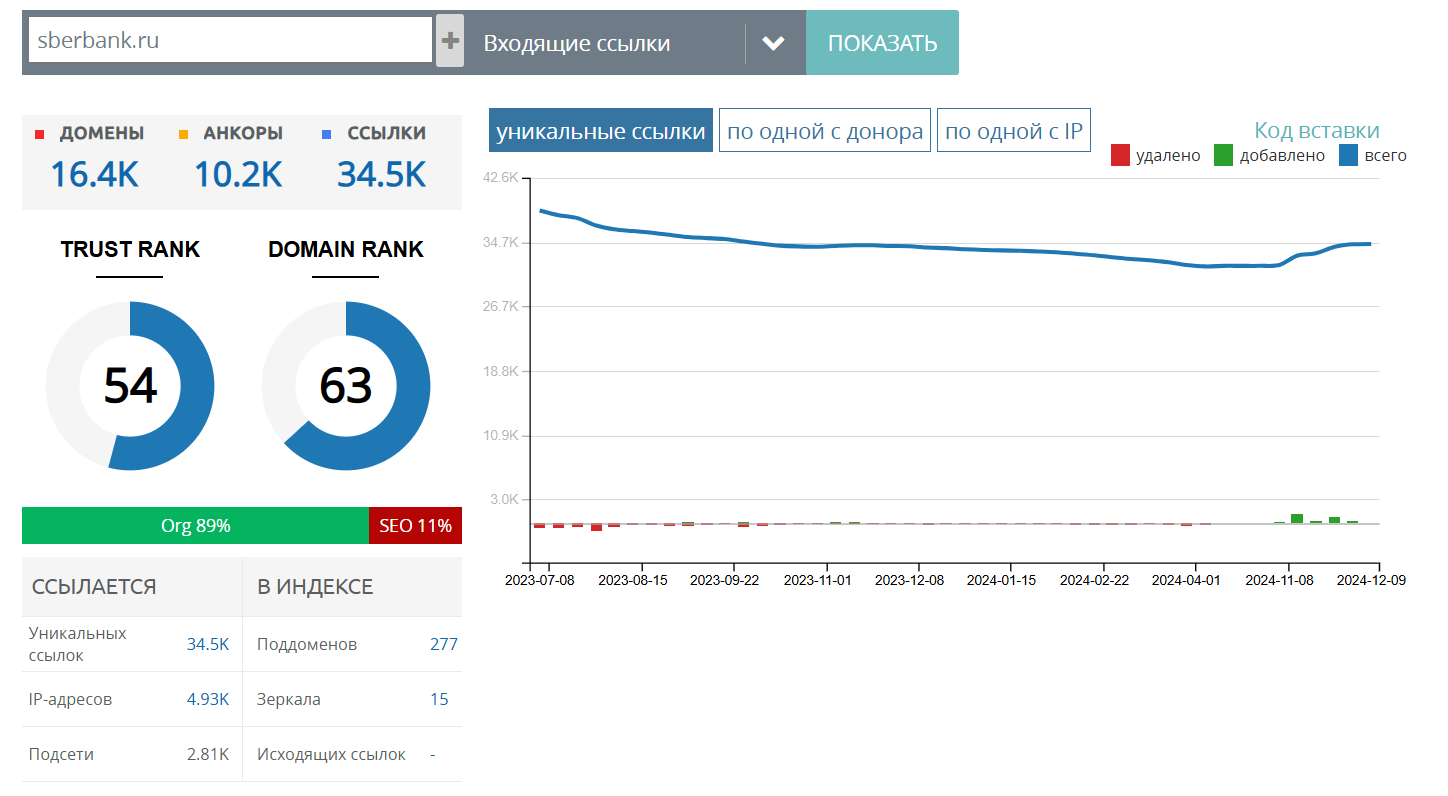This screenshot has height=796, width=1448.
Task: Click the blue ССЫЛКИ marker square
Action: tap(327, 134)
